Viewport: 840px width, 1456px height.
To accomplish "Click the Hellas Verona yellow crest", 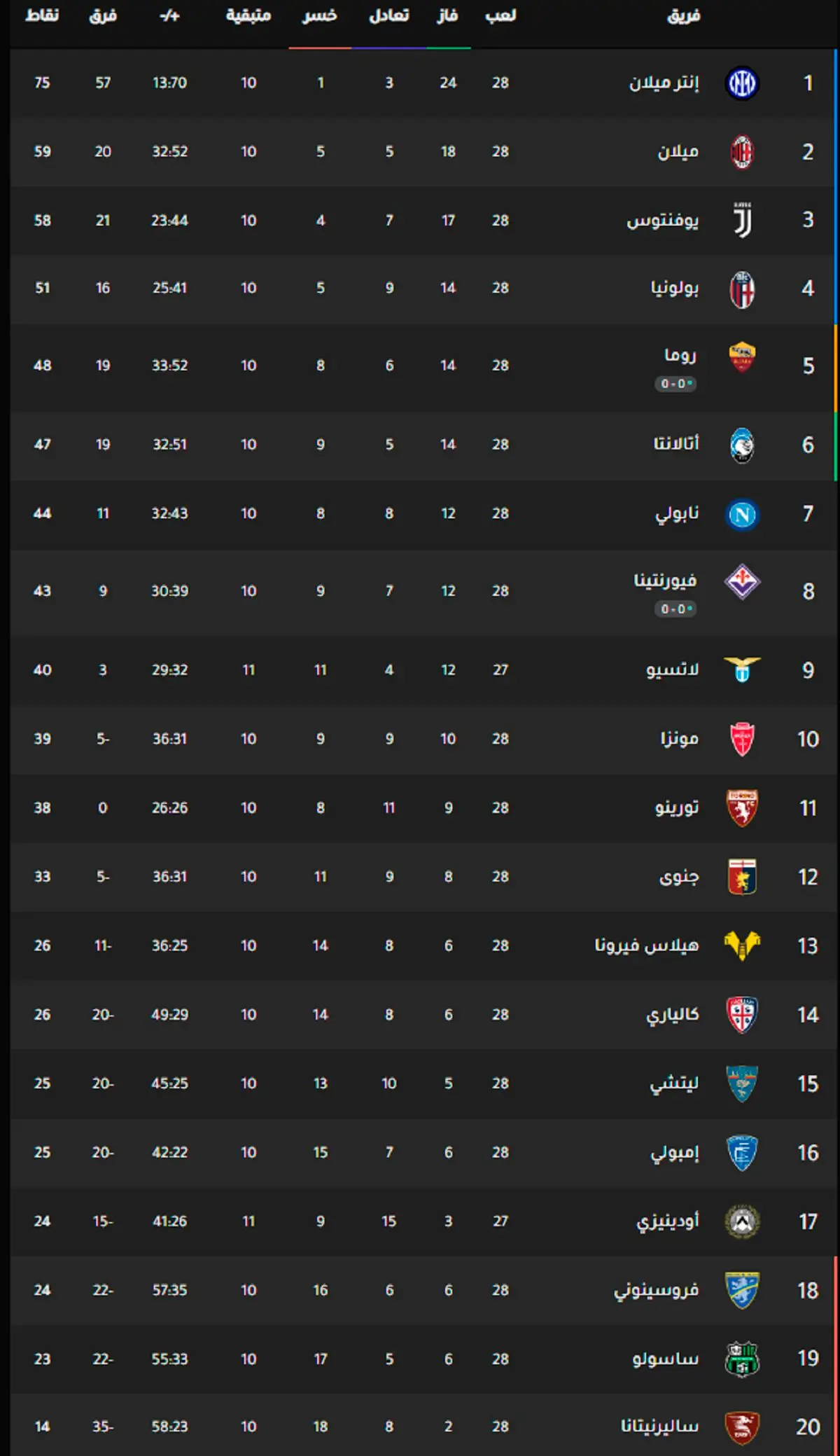I will coord(742,945).
